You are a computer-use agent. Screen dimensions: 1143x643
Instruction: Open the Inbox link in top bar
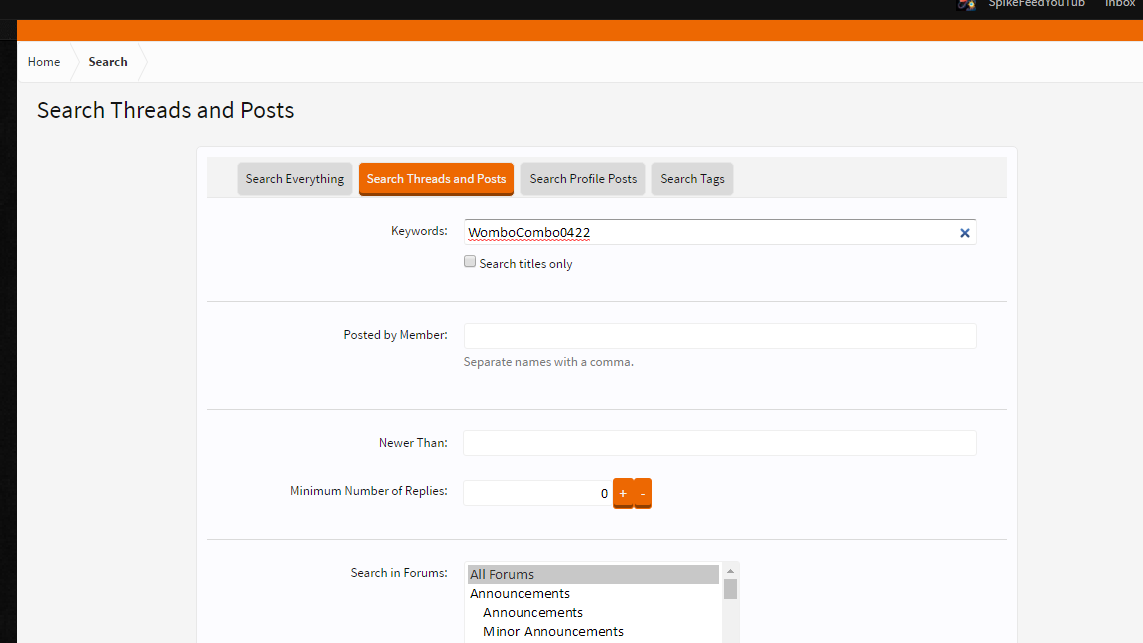(x=1120, y=4)
